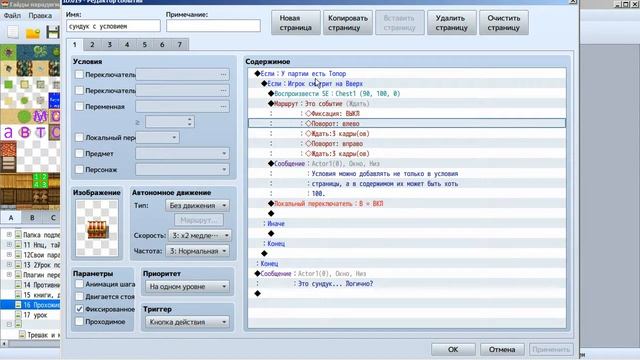The width and height of the screenshot is (640, 360).
Task: Toggle Анимация шага checkbox
Action: [x=79, y=284]
